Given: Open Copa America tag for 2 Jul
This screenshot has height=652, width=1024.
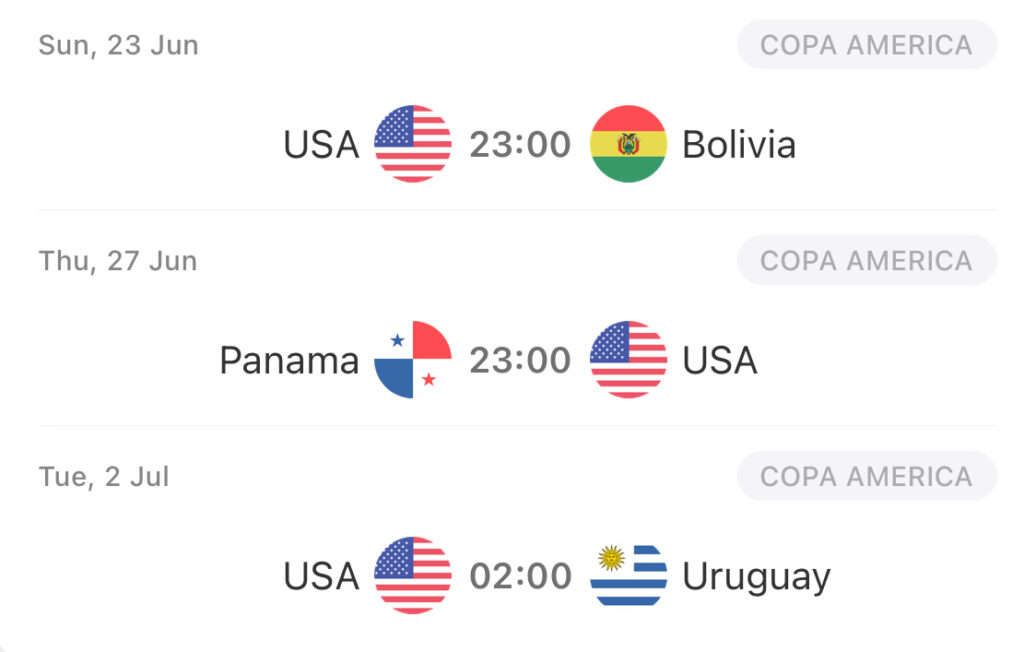Looking at the screenshot, I should pyautogui.click(x=867, y=476).
